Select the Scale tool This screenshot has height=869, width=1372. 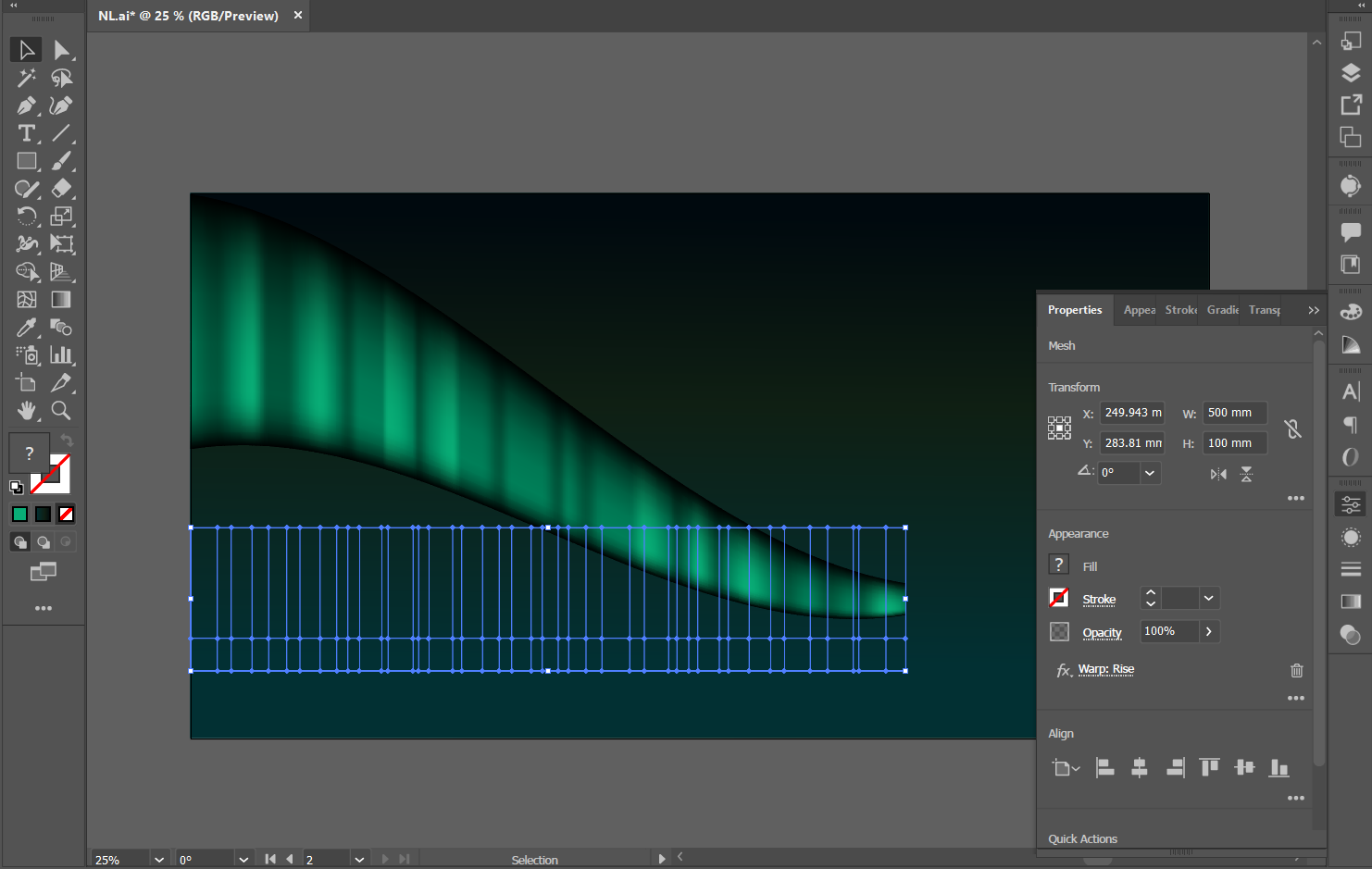[61, 217]
